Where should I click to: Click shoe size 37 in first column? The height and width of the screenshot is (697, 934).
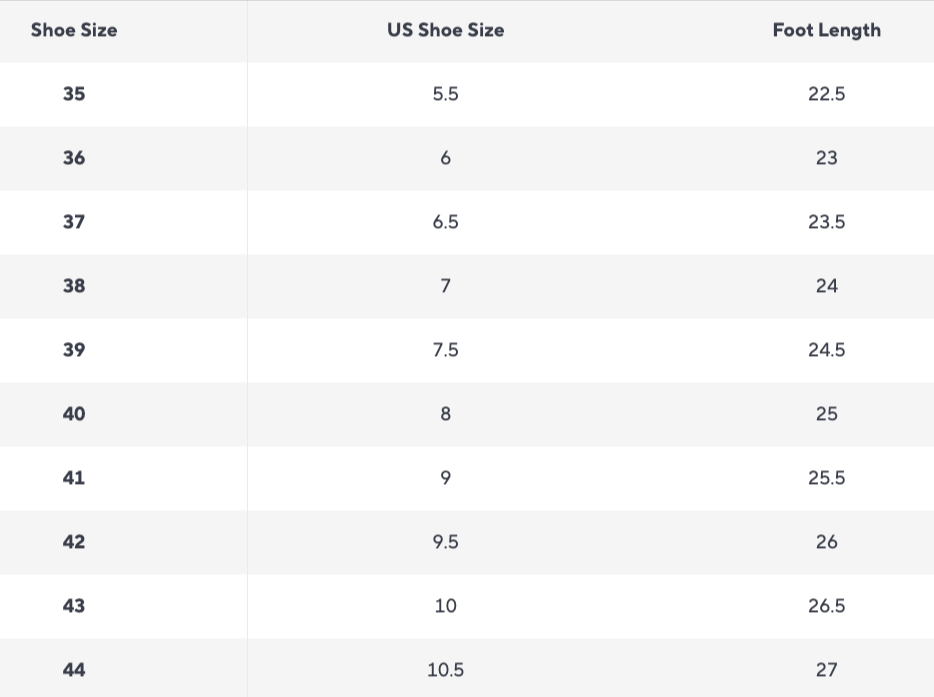[74, 222]
